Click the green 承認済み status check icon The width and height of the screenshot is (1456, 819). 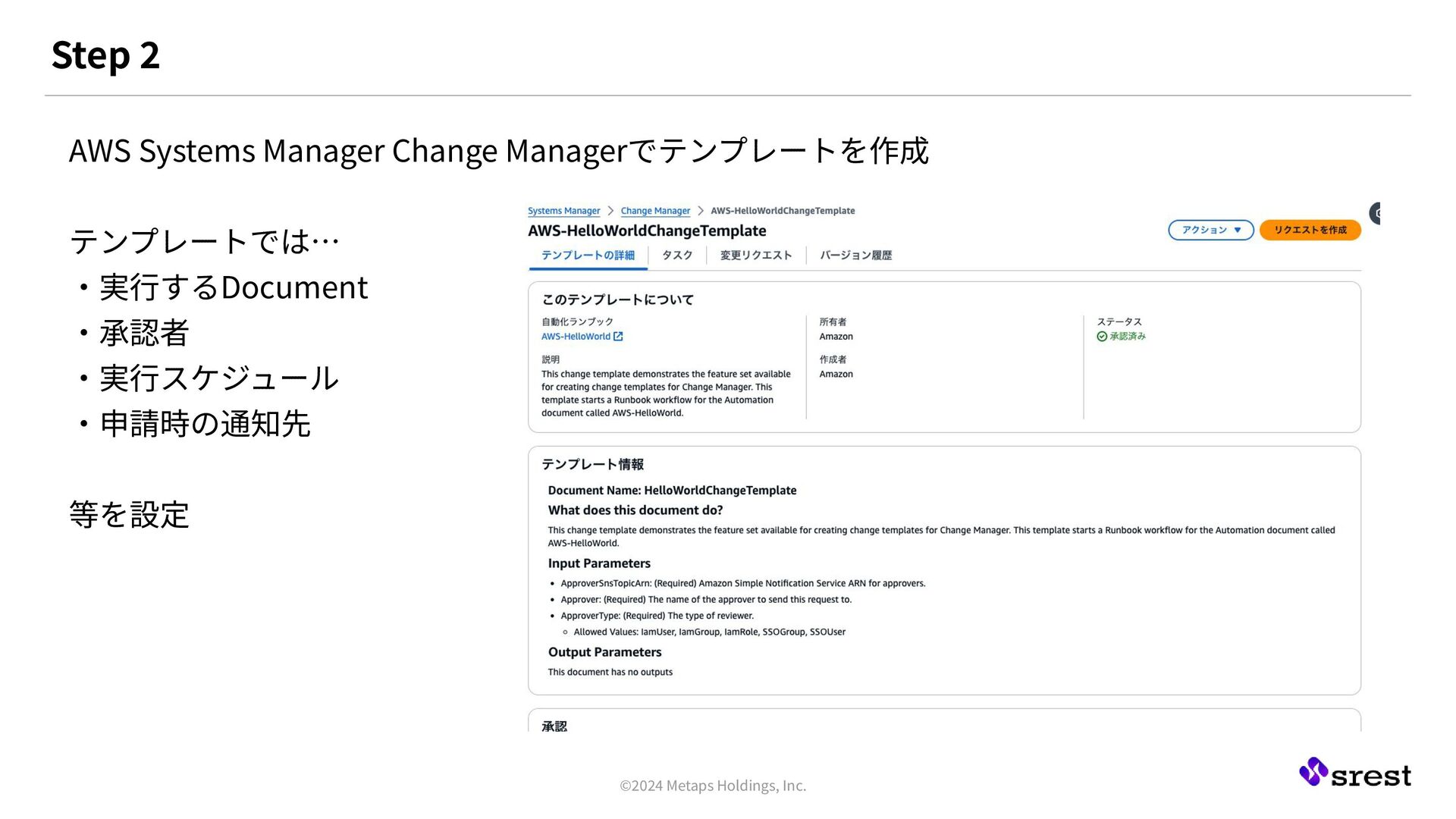1102,337
